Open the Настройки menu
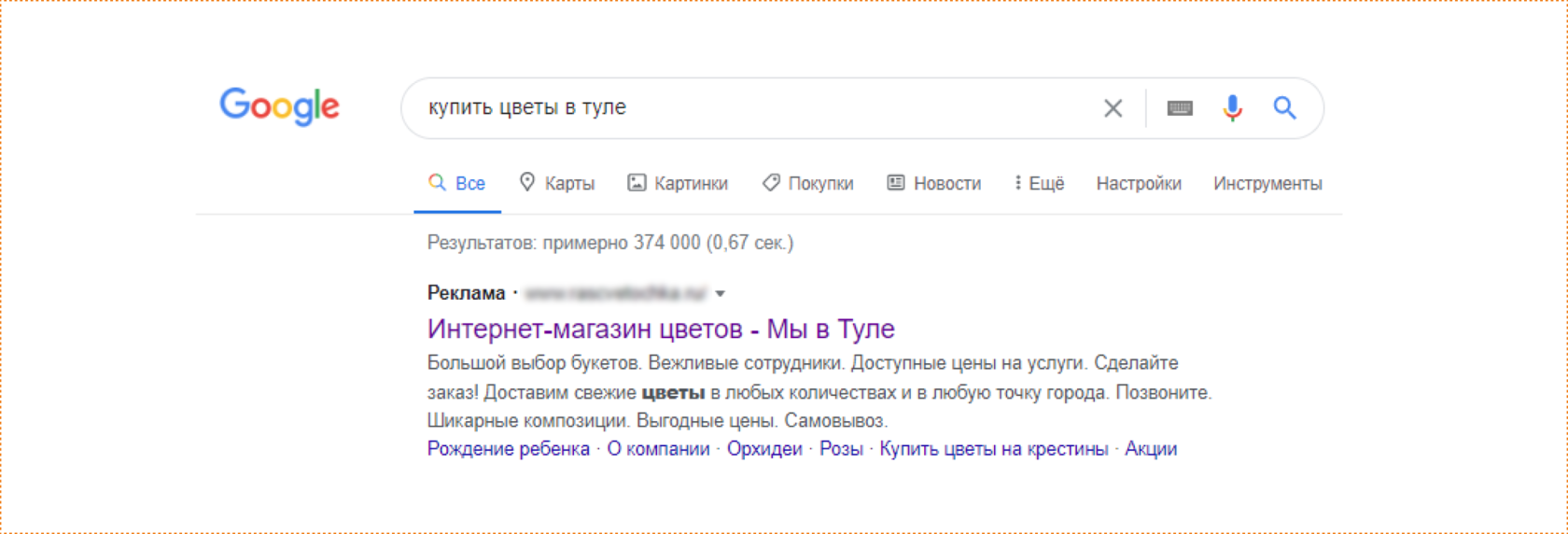The width and height of the screenshot is (1568, 534). [1139, 183]
